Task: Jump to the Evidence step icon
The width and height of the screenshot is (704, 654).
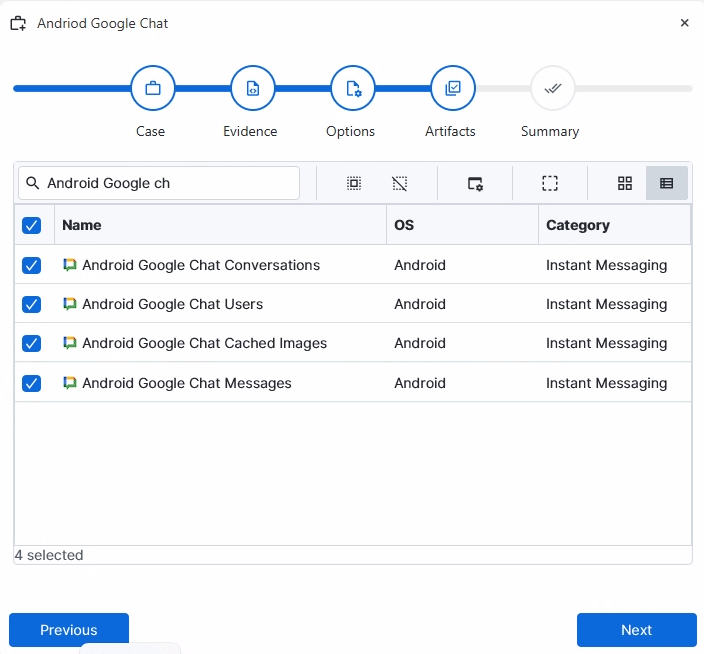Action: pyautogui.click(x=252, y=88)
